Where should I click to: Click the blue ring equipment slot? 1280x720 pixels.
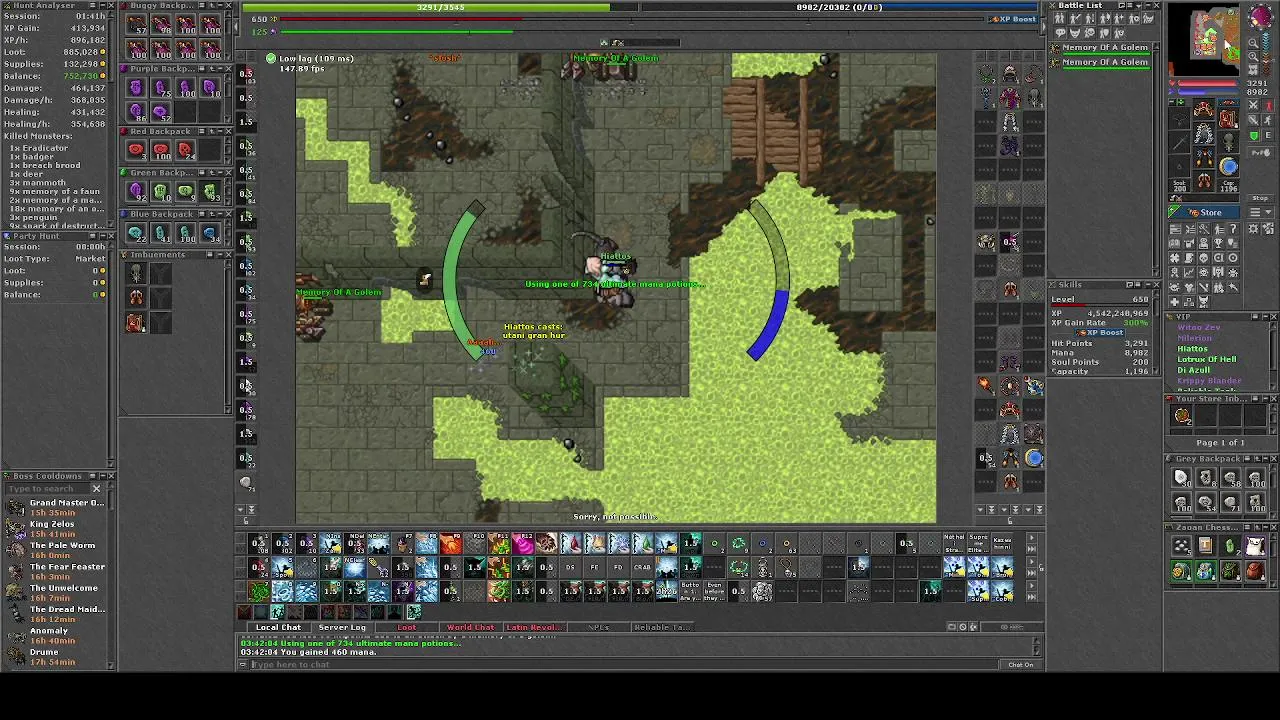point(1229,165)
